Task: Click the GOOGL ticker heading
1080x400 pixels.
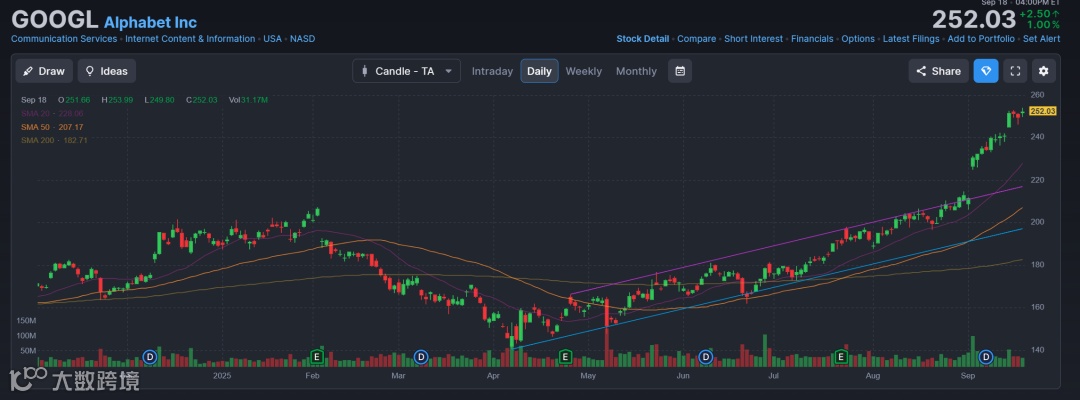Action: point(55,20)
